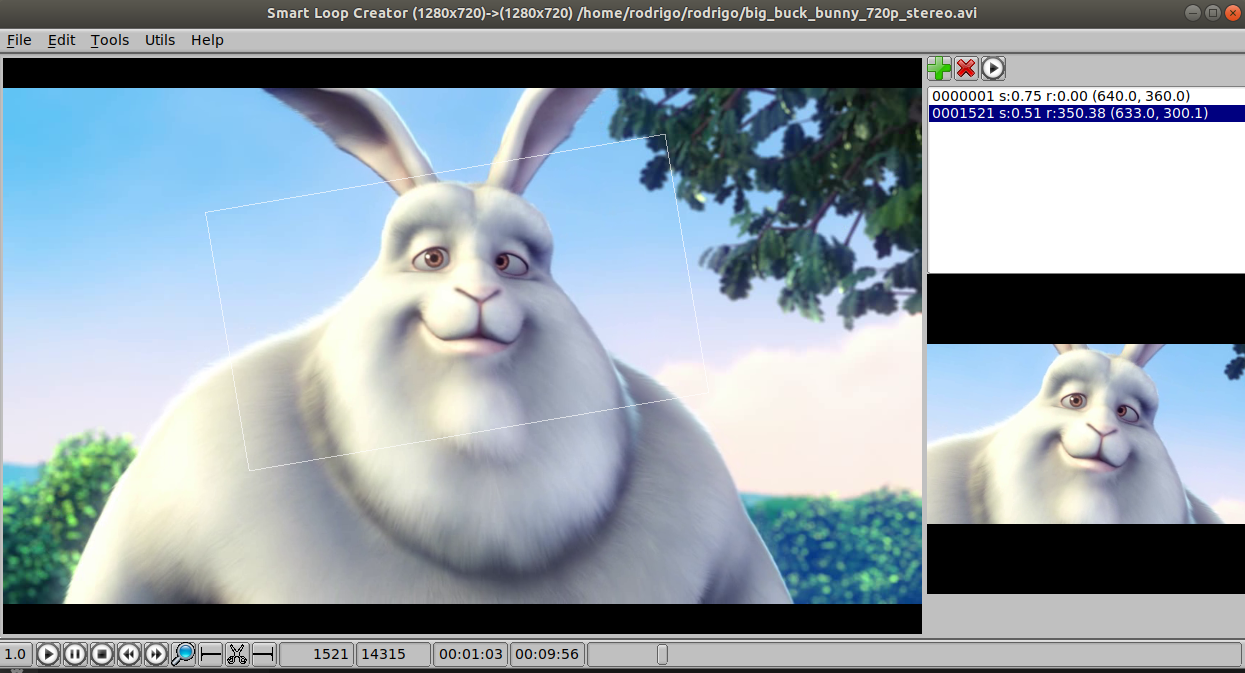Select keyframe row 0000001 s:0.75
Viewport: 1245px width, 673px height.
point(1086,96)
